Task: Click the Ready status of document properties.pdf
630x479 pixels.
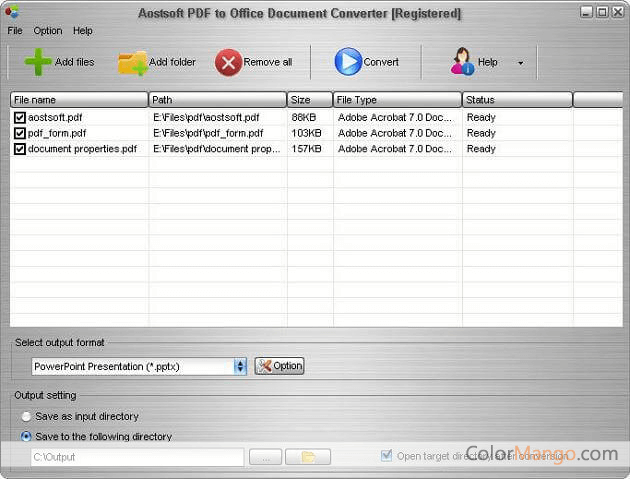Action: click(481, 149)
